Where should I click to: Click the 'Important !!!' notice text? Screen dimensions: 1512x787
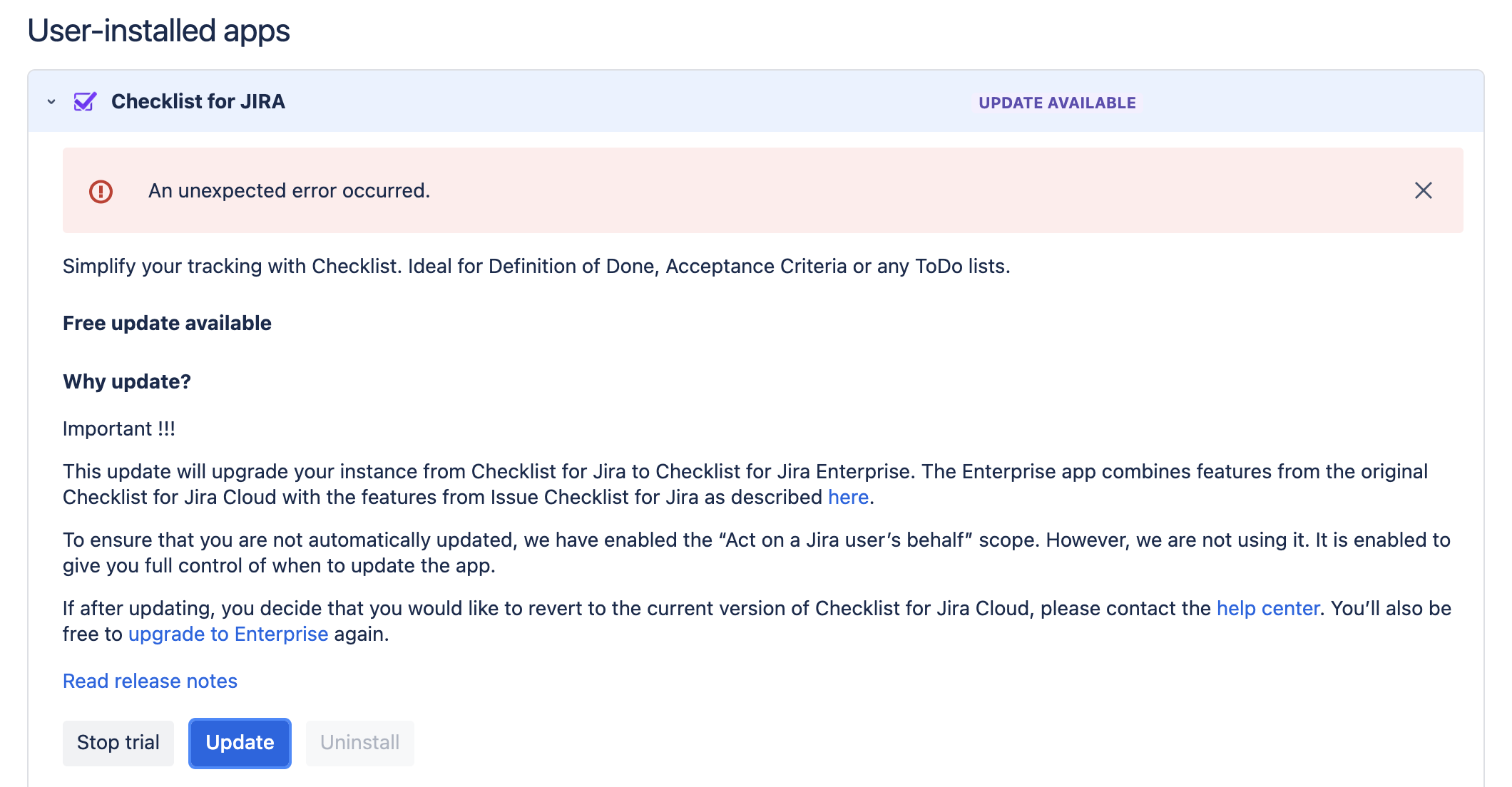click(119, 428)
